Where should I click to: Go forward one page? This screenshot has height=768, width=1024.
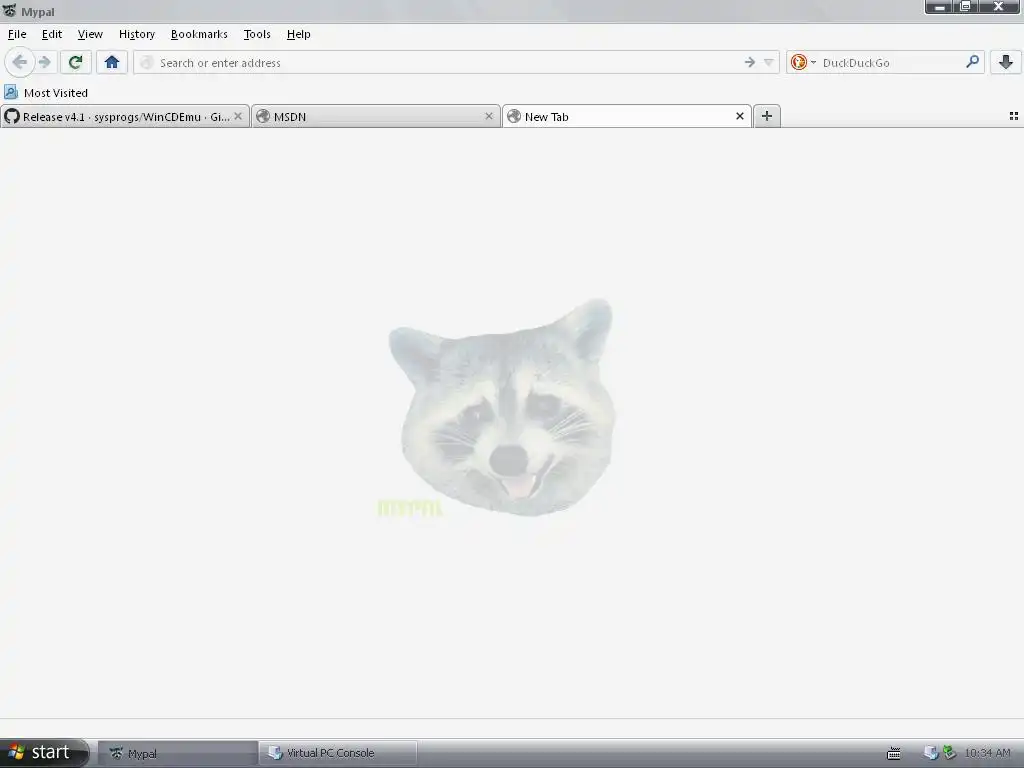[45, 63]
